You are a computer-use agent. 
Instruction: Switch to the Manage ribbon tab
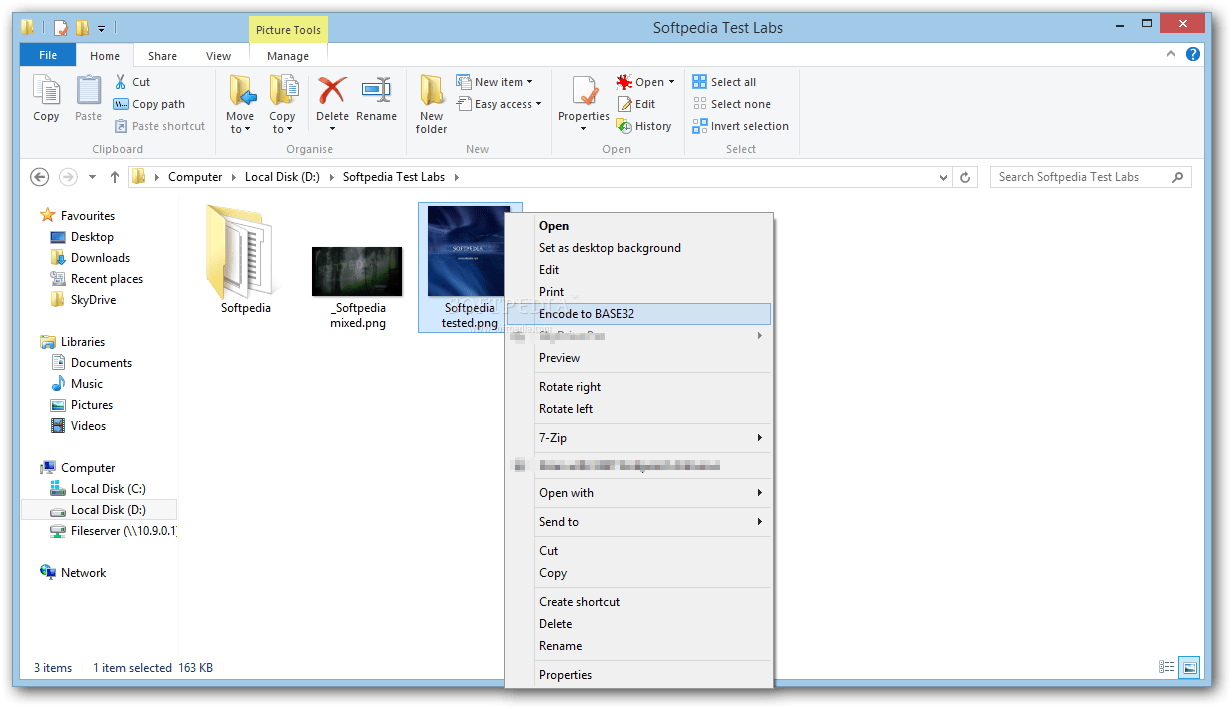(x=288, y=56)
